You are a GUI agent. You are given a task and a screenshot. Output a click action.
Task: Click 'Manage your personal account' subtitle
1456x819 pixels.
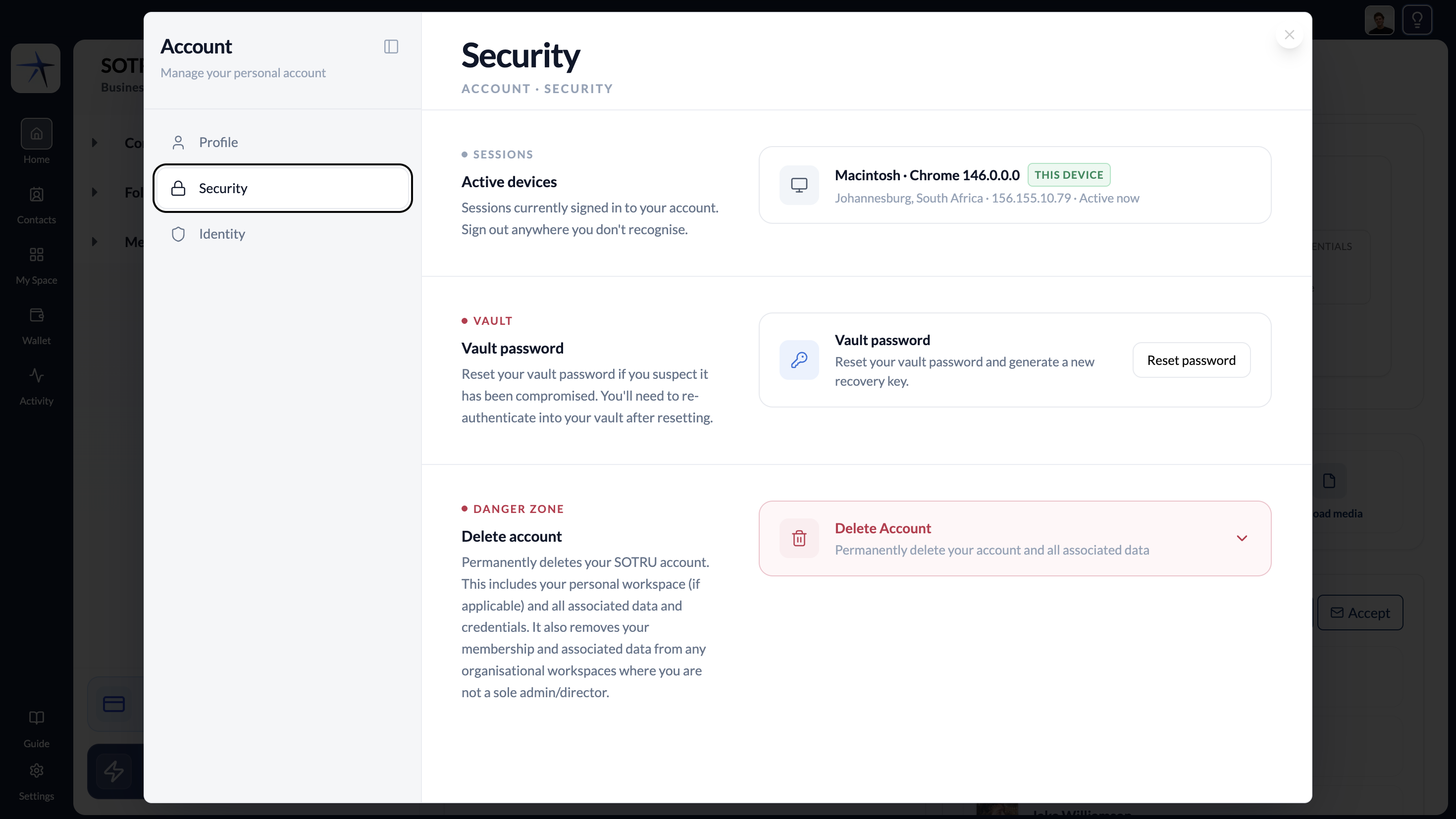pyautogui.click(x=243, y=73)
